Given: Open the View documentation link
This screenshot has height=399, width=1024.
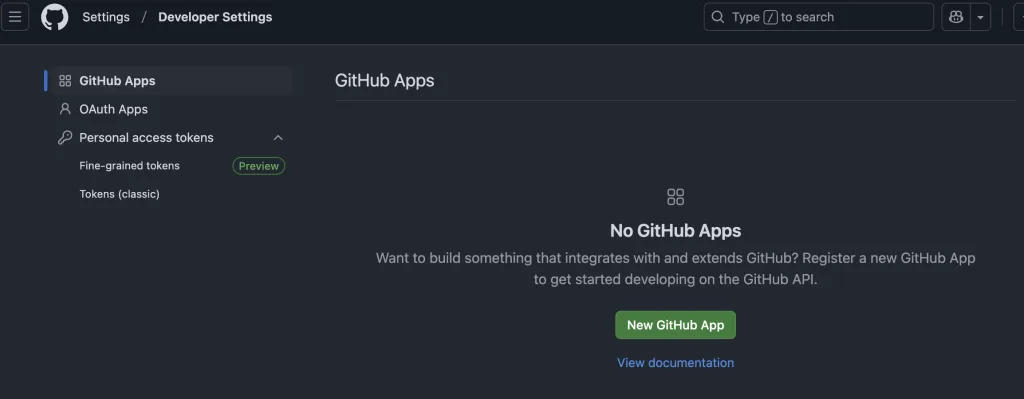Looking at the screenshot, I should click(675, 362).
